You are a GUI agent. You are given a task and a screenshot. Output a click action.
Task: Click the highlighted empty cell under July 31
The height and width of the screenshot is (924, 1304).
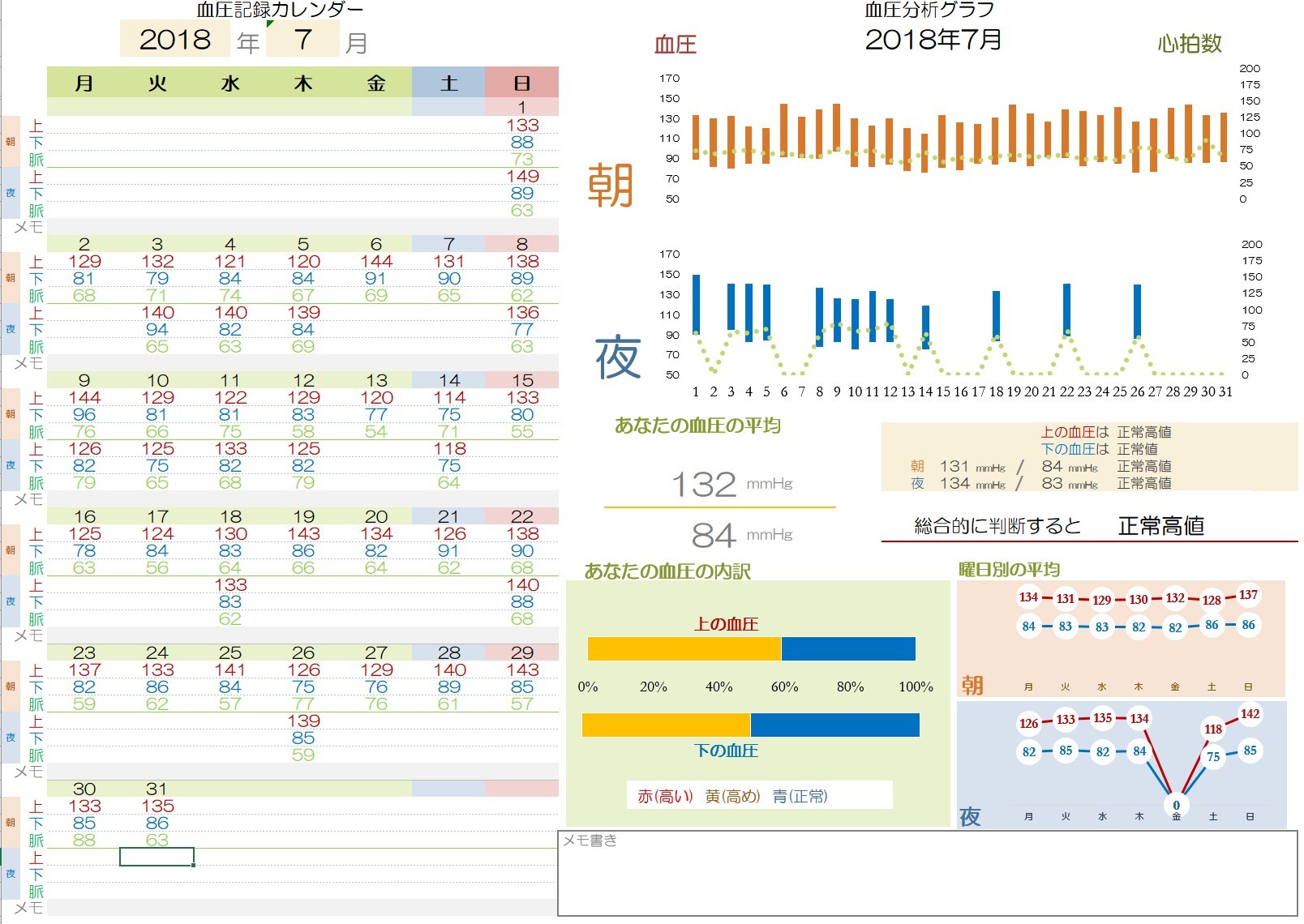157,857
